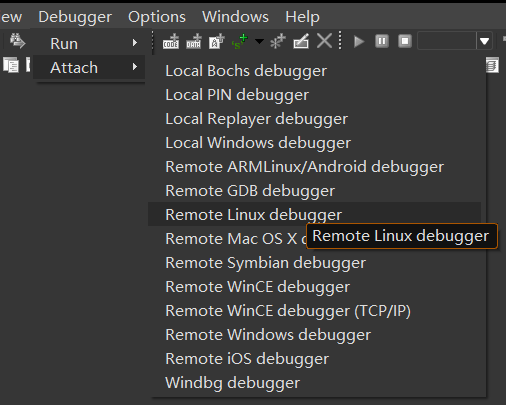Image resolution: width=506 pixels, height=405 pixels.
Task: Choose Local PIN debugger
Action: tap(314, 95)
